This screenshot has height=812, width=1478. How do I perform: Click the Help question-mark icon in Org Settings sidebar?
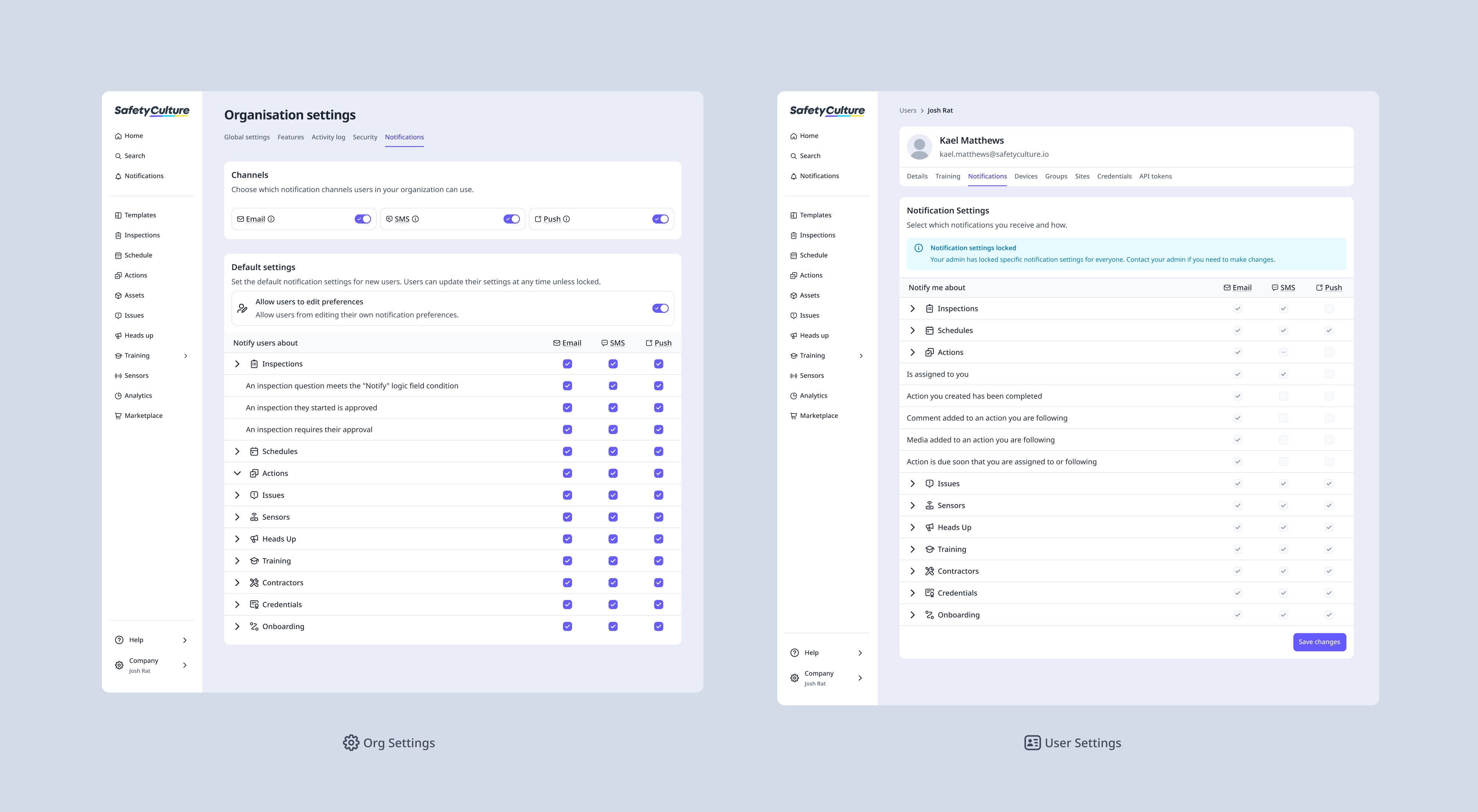coord(119,640)
